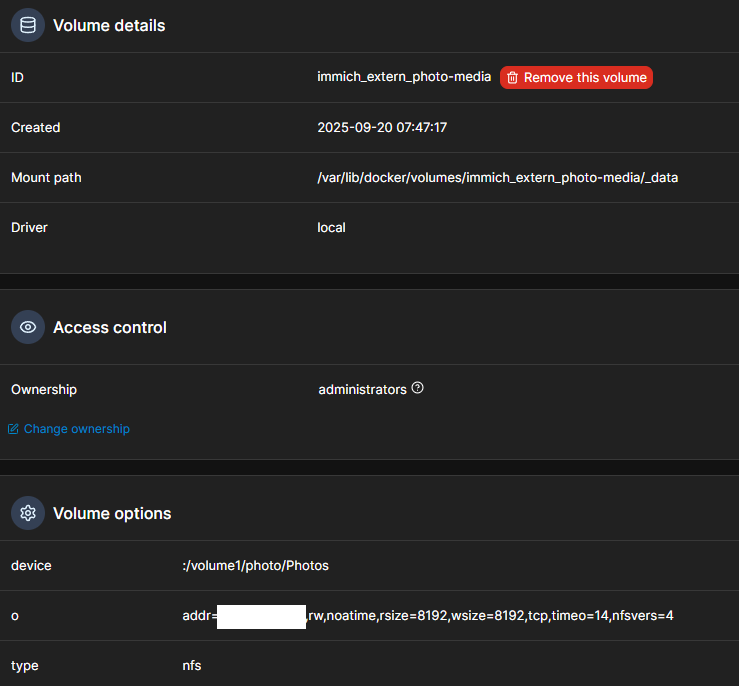Image resolution: width=739 pixels, height=686 pixels.
Task: Open the ownership help question mark icon
Action: tap(418, 388)
